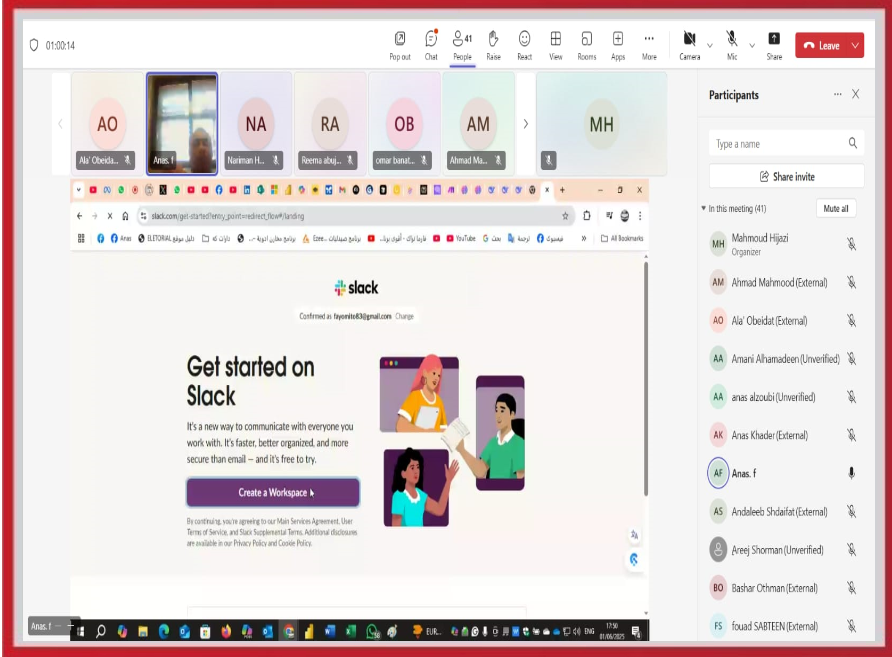Viewport: 892px width, 657px height.
Task: Open the Apps panel
Action: pyautogui.click(x=618, y=46)
